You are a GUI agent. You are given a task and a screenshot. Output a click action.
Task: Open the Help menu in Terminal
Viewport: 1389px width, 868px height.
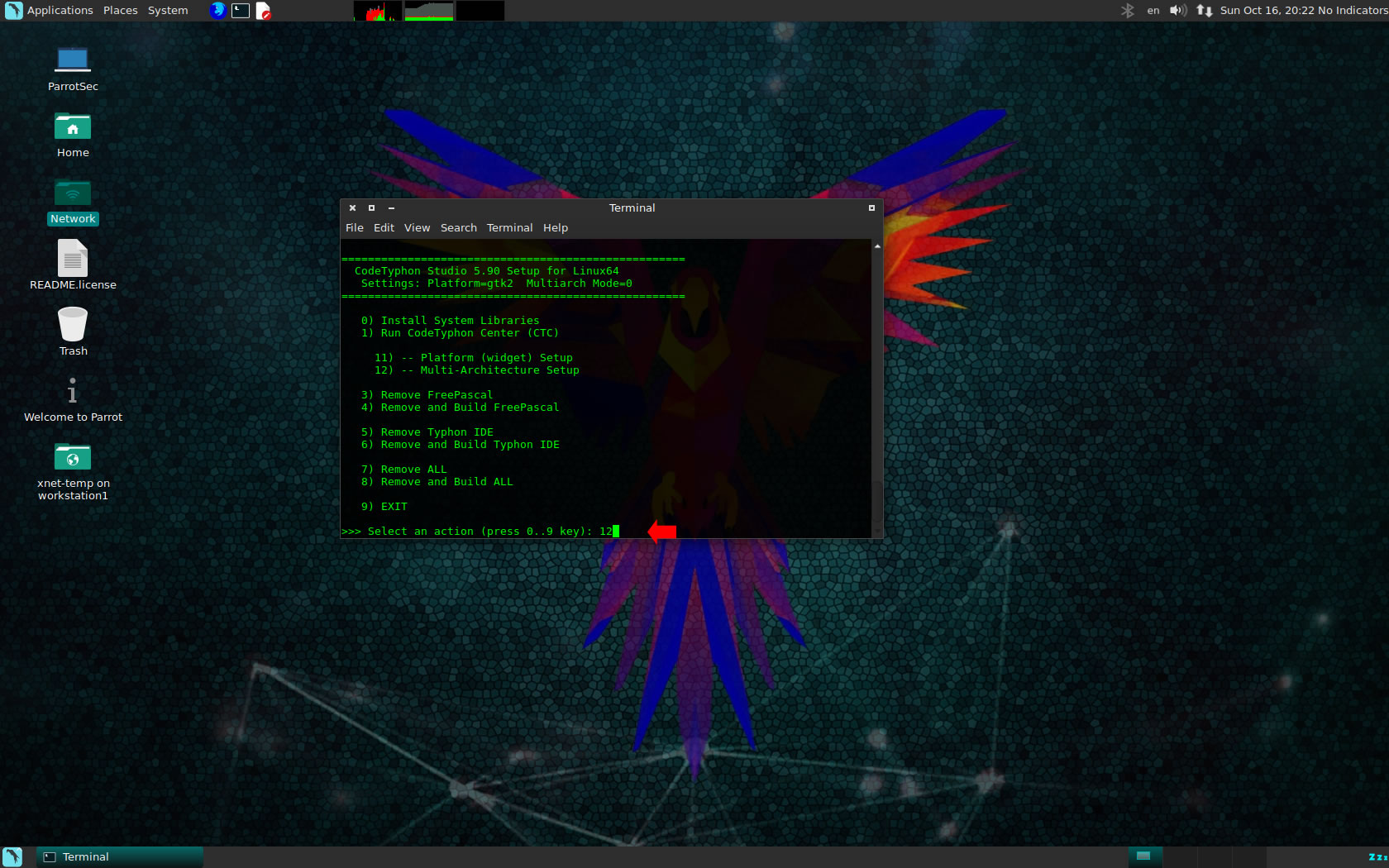pyautogui.click(x=555, y=228)
